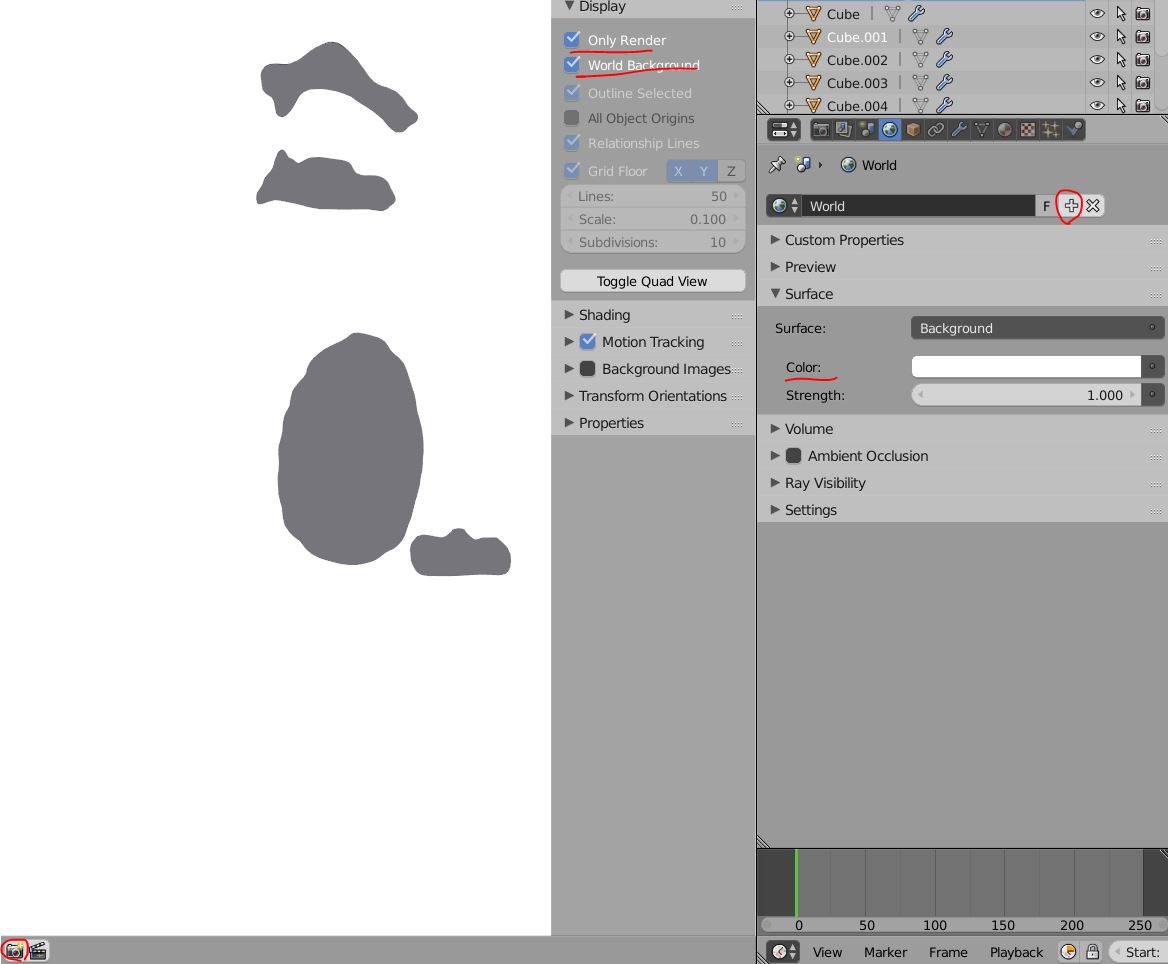Click the world background Color swatch
The width and height of the screenshot is (1168, 964).
coord(1025,366)
